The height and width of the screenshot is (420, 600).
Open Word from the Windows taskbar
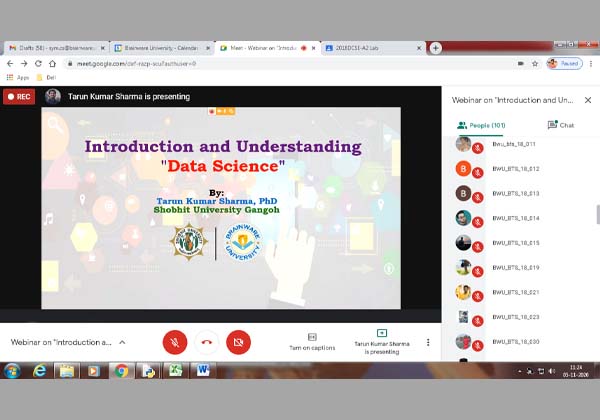click(x=203, y=371)
